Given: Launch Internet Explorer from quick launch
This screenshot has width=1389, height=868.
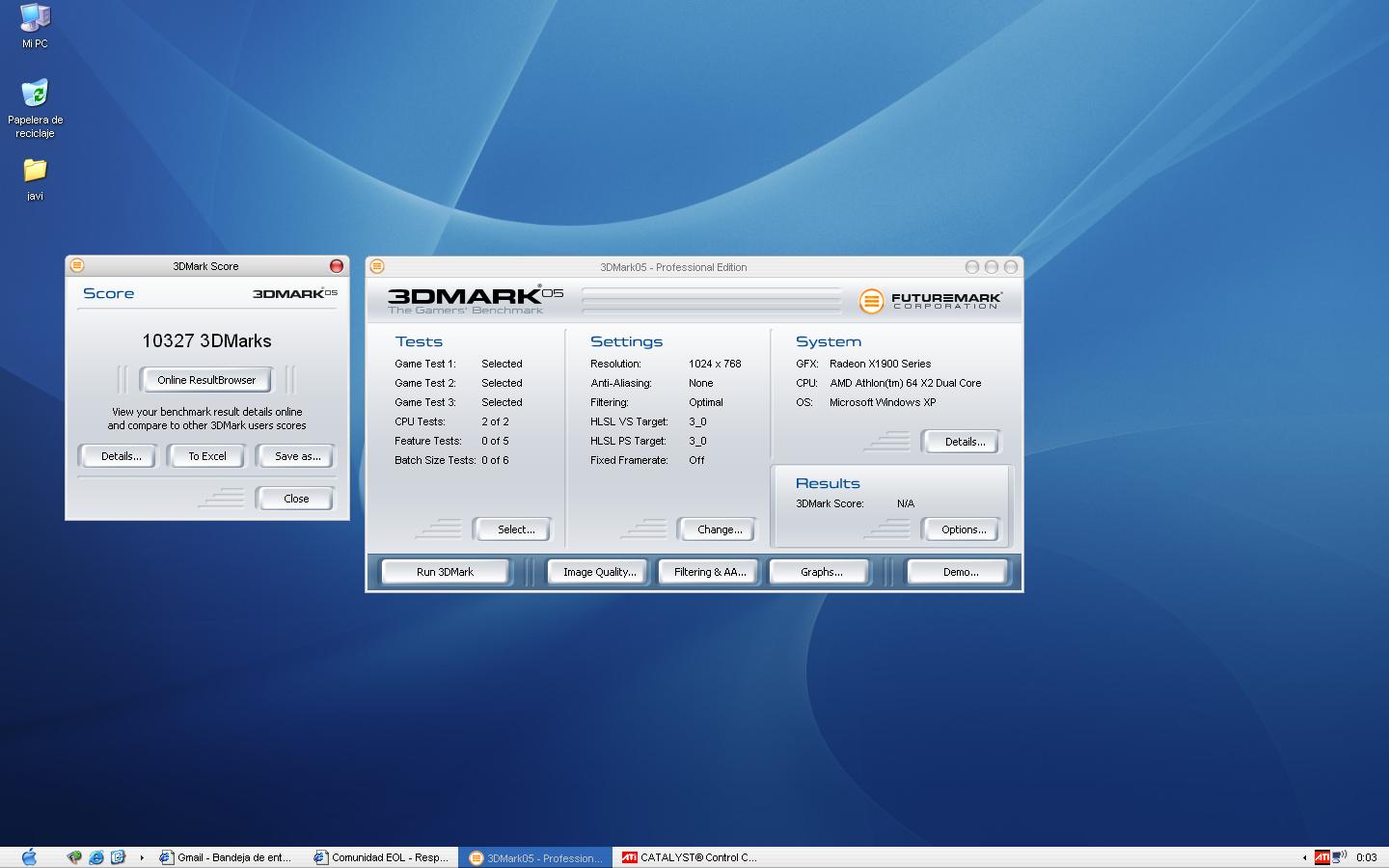Looking at the screenshot, I should pos(96,856).
